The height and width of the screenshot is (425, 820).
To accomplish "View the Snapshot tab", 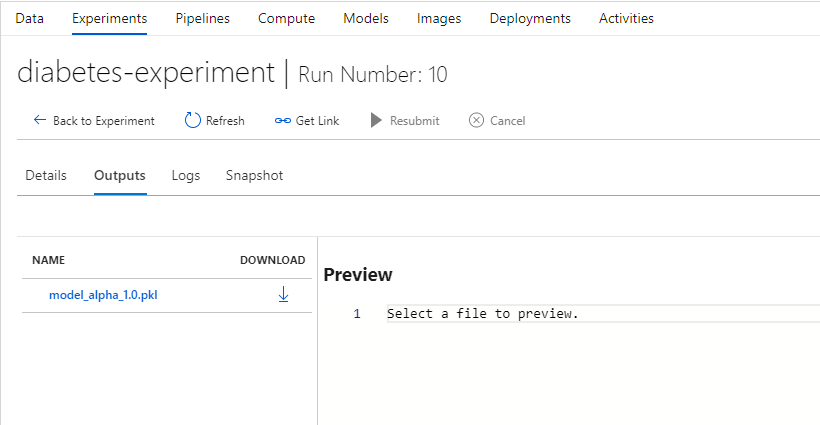I will coord(254,175).
